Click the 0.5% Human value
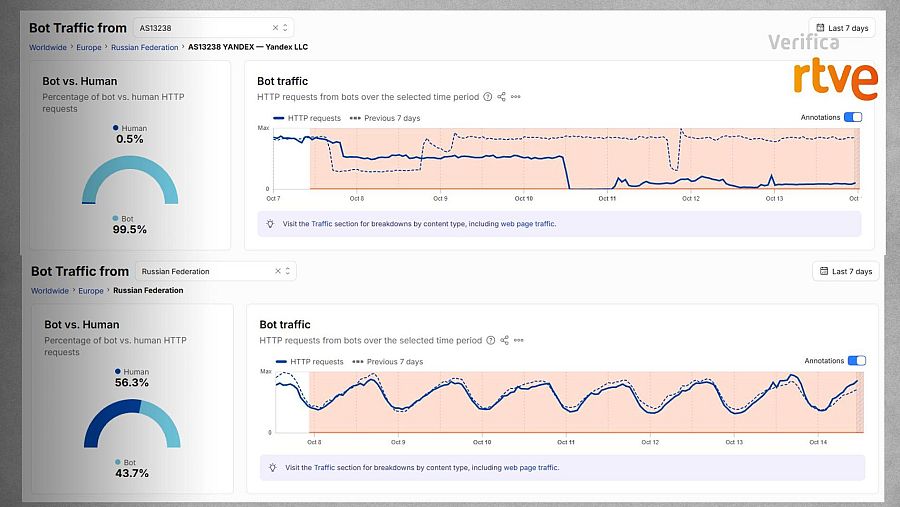This screenshot has height=507, width=900. (x=130, y=139)
